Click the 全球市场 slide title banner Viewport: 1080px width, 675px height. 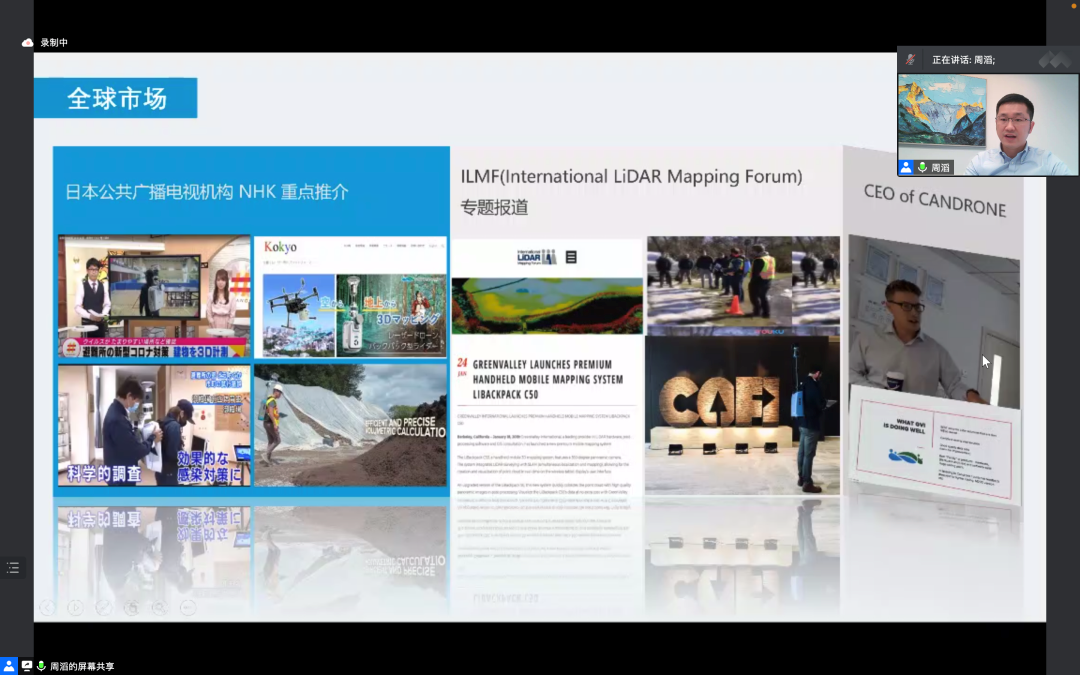116,98
